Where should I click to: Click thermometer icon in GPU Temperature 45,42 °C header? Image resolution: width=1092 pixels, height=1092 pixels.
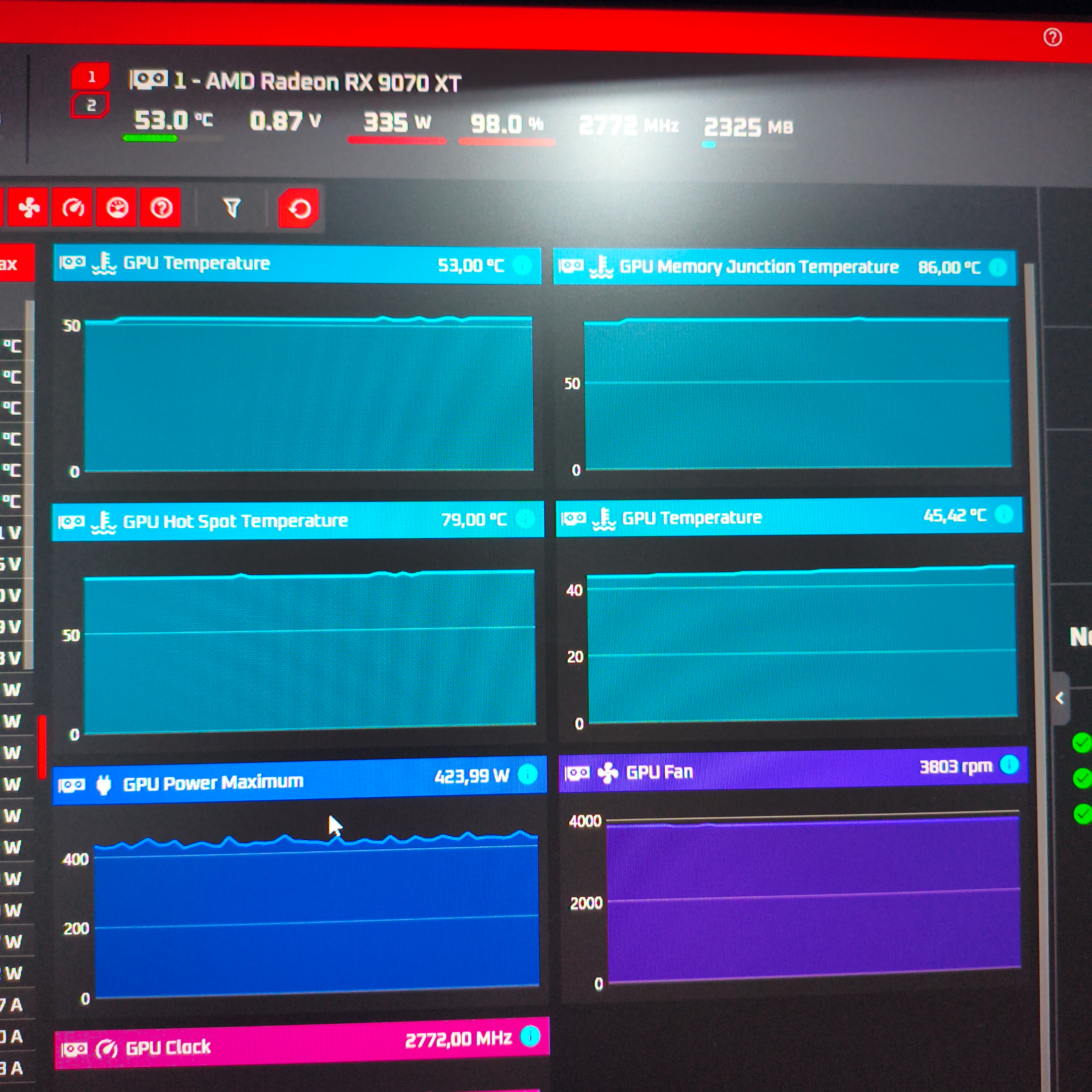pyautogui.click(x=604, y=518)
